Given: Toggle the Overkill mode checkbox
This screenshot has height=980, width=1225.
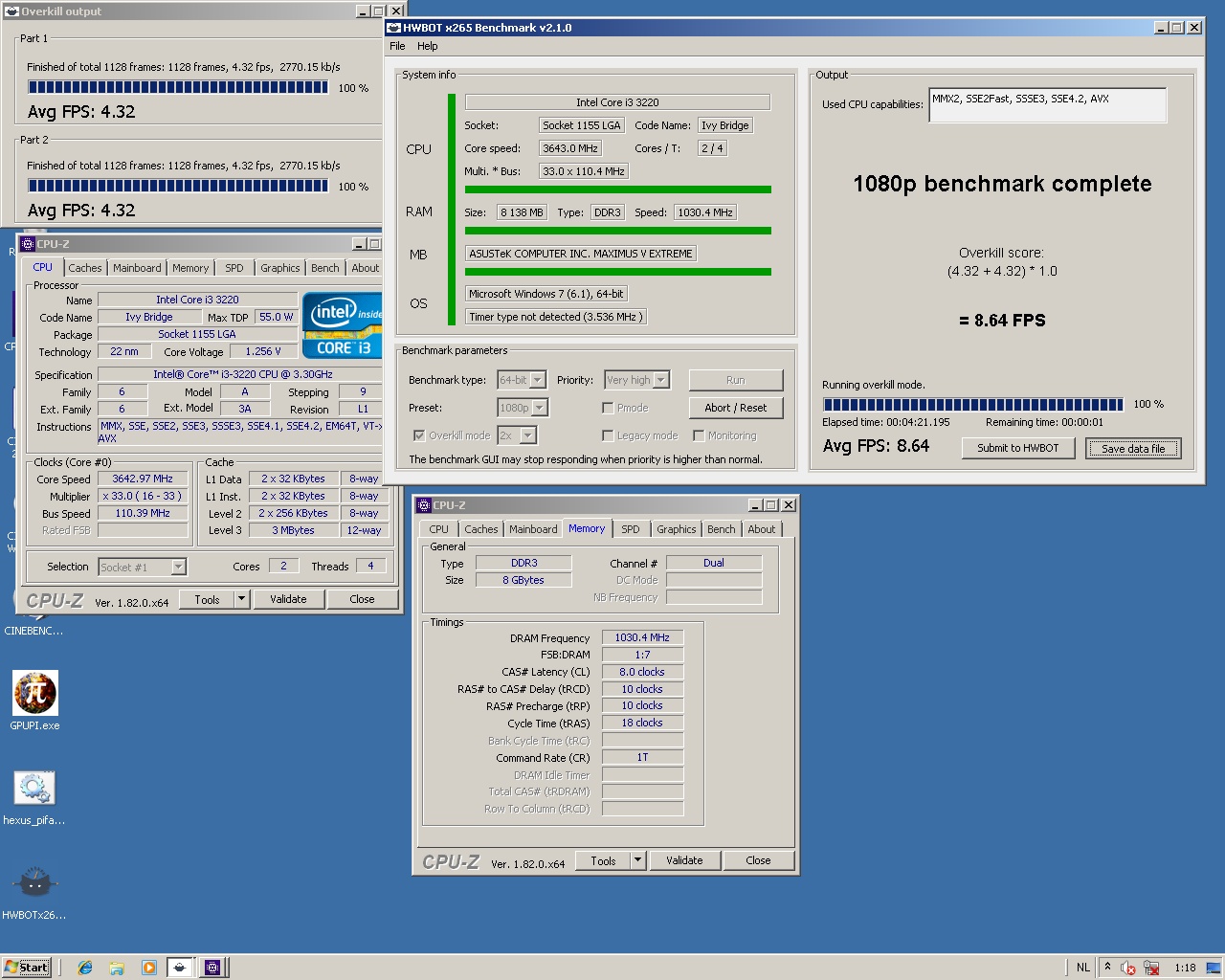Looking at the screenshot, I should pyautogui.click(x=418, y=435).
